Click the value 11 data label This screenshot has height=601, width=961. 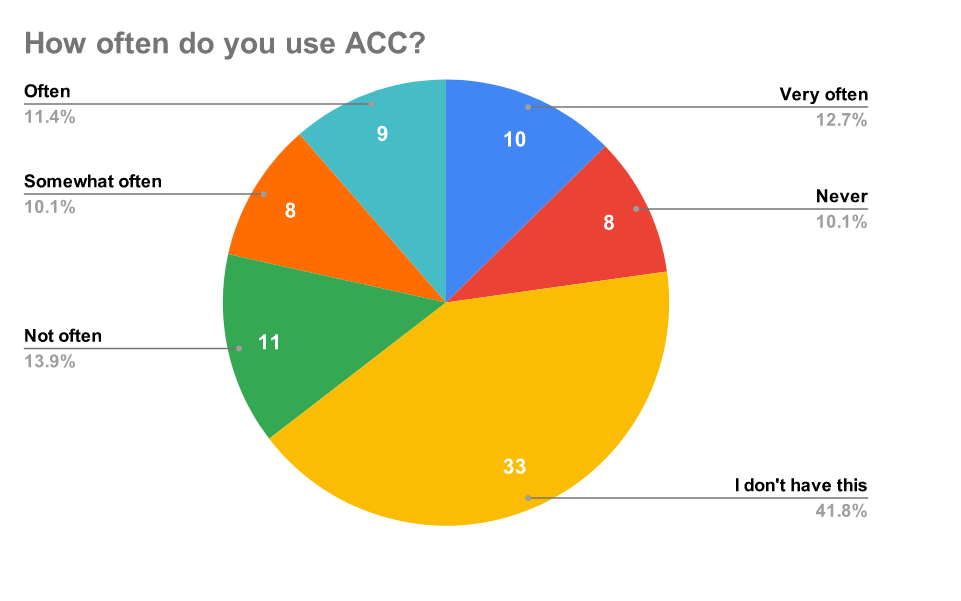pyautogui.click(x=268, y=342)
